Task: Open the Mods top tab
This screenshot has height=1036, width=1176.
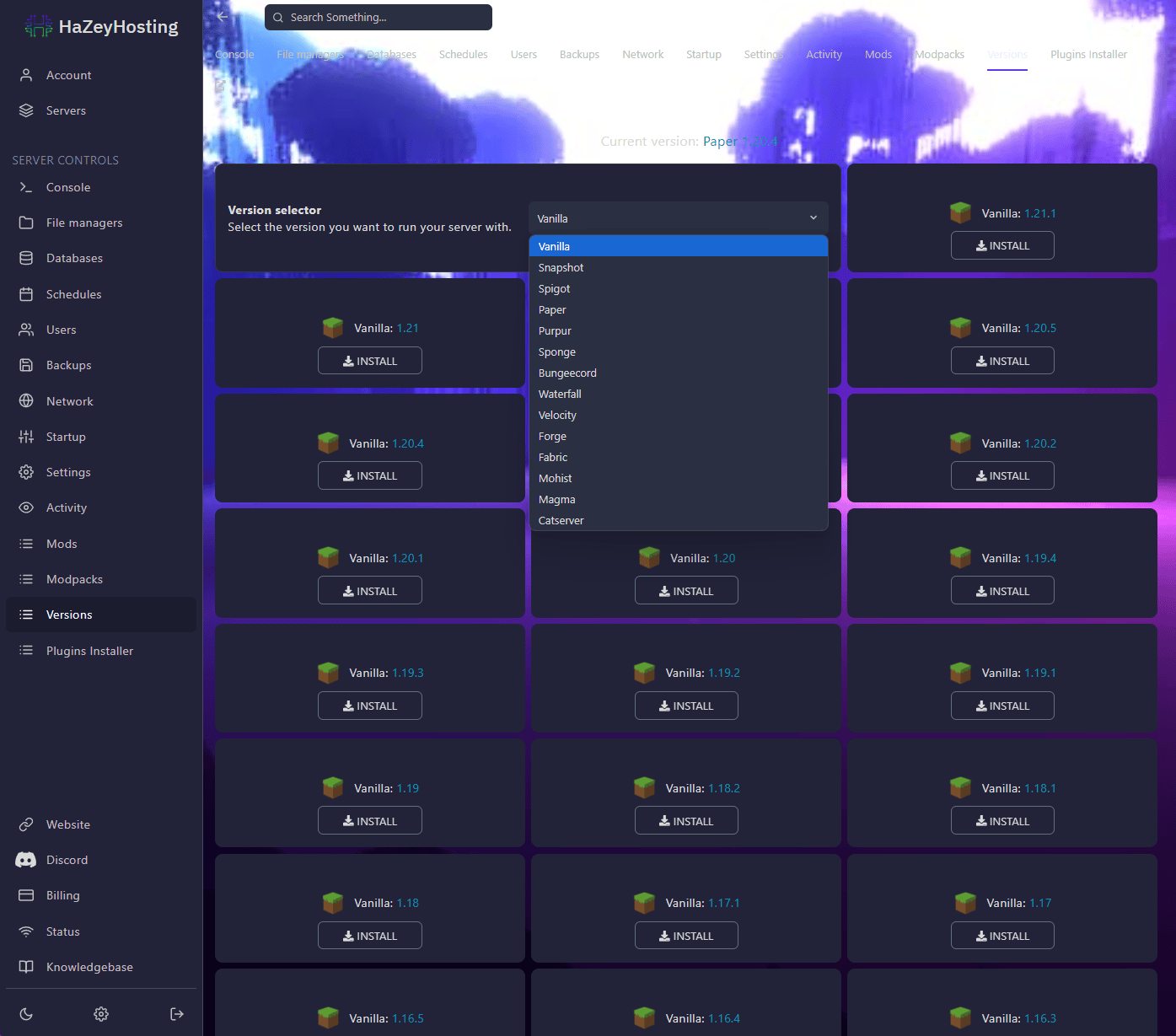Action: tap(878, 54)
